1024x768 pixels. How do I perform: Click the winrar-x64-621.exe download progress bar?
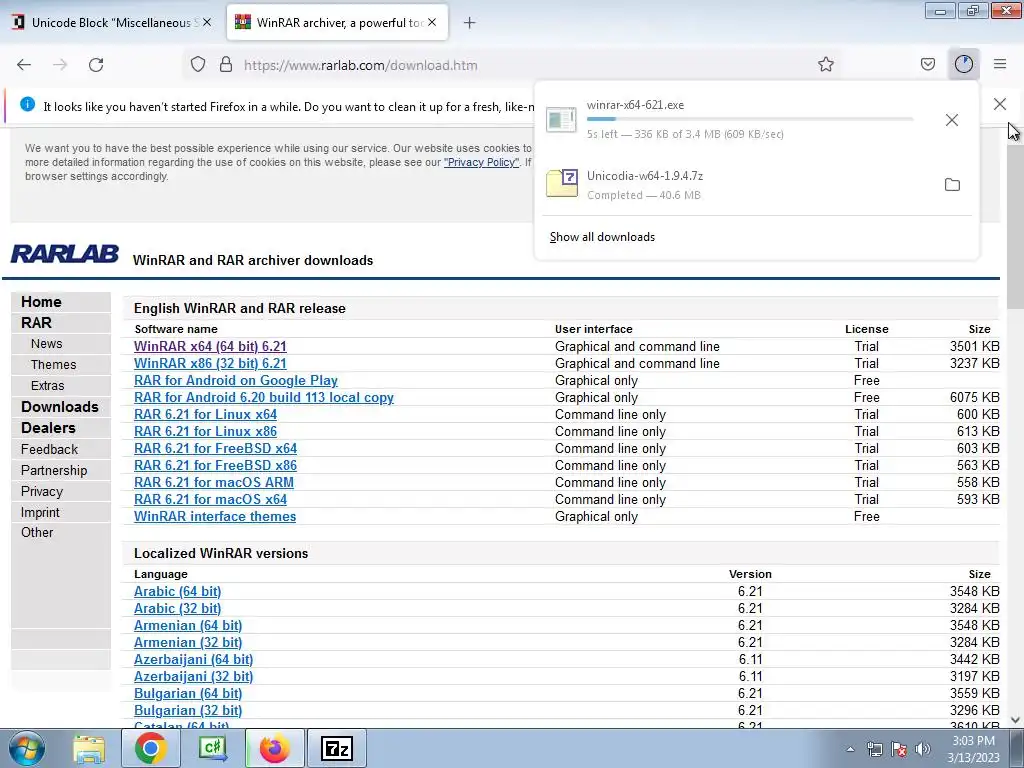[750, 119]
